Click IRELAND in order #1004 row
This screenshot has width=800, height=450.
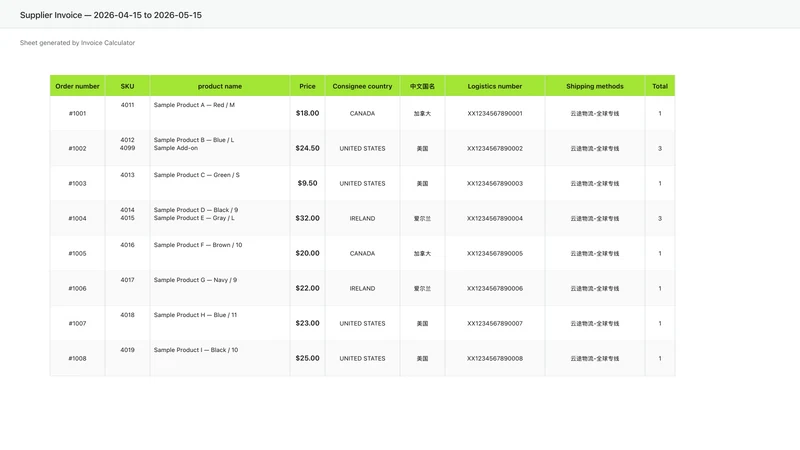[x=362, y=218]
